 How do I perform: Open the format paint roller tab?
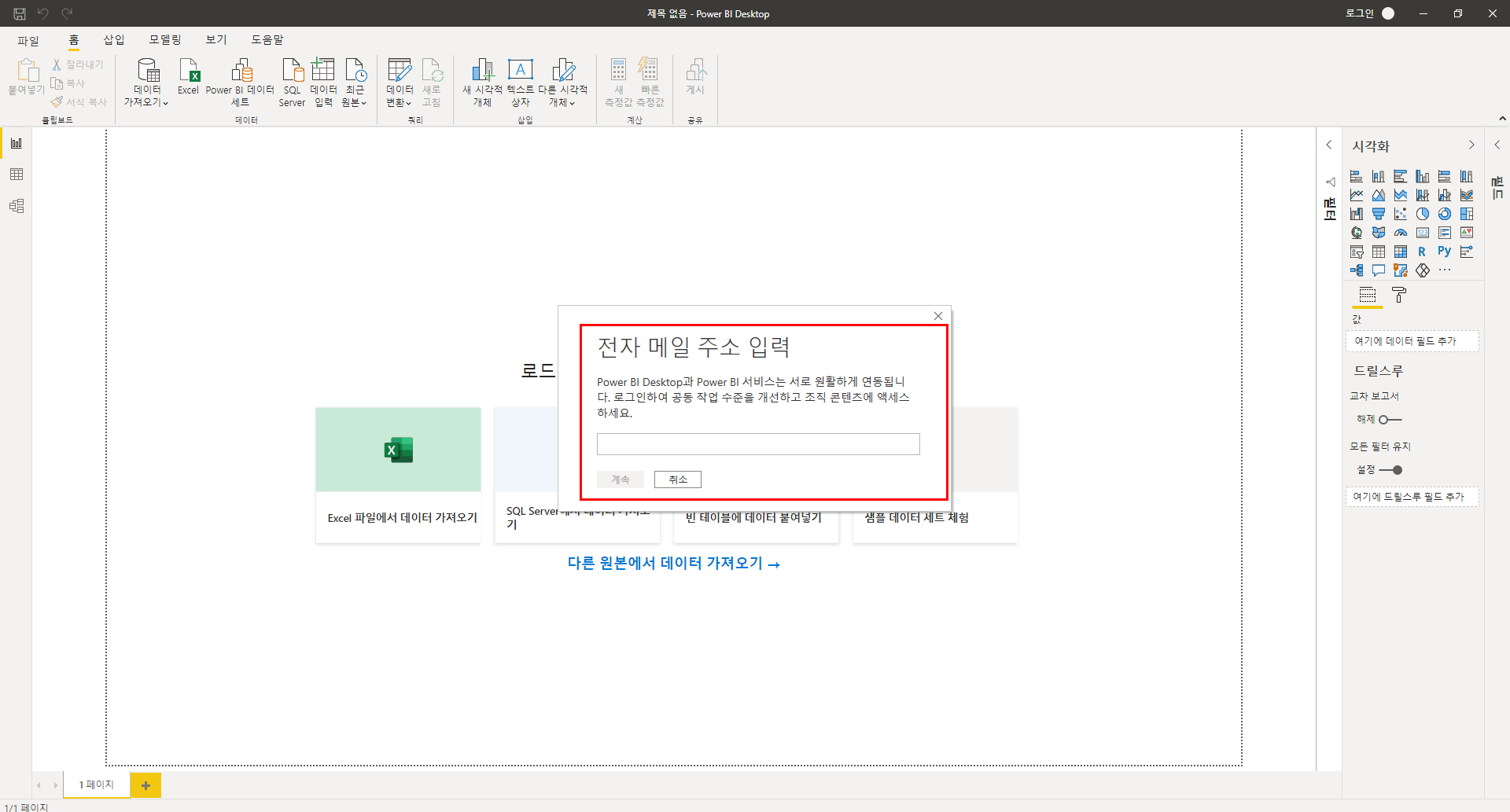pyautogui.click(x=1399, y=296)
